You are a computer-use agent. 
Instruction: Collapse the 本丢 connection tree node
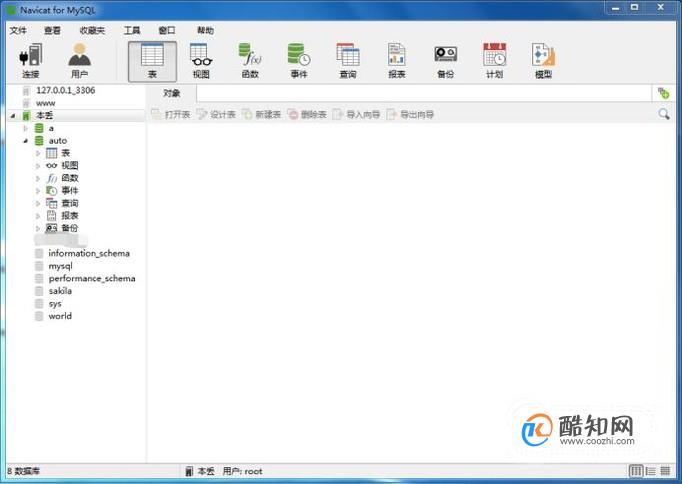point(13,116)
